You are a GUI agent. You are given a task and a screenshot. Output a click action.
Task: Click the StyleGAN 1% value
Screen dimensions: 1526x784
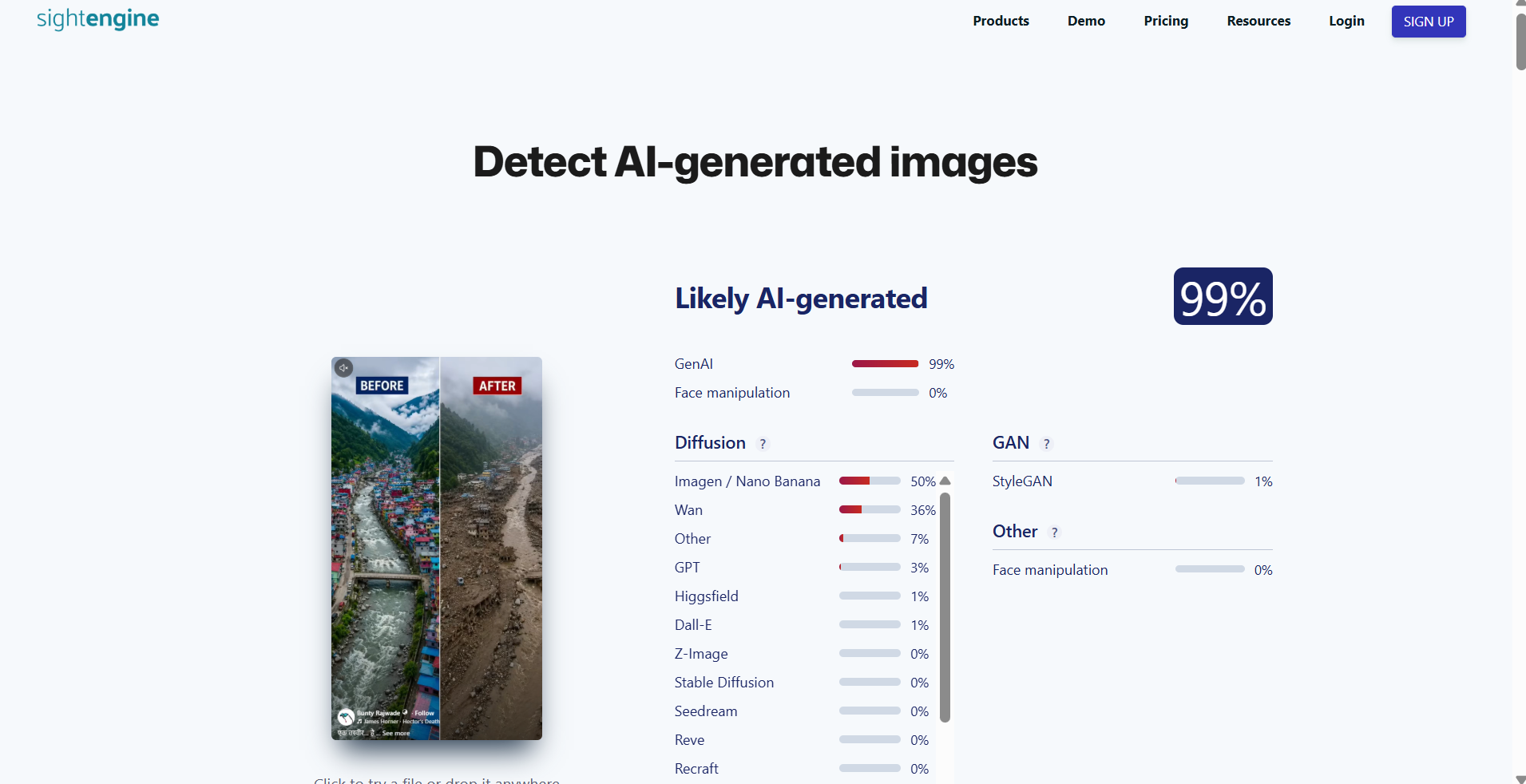1263,481
